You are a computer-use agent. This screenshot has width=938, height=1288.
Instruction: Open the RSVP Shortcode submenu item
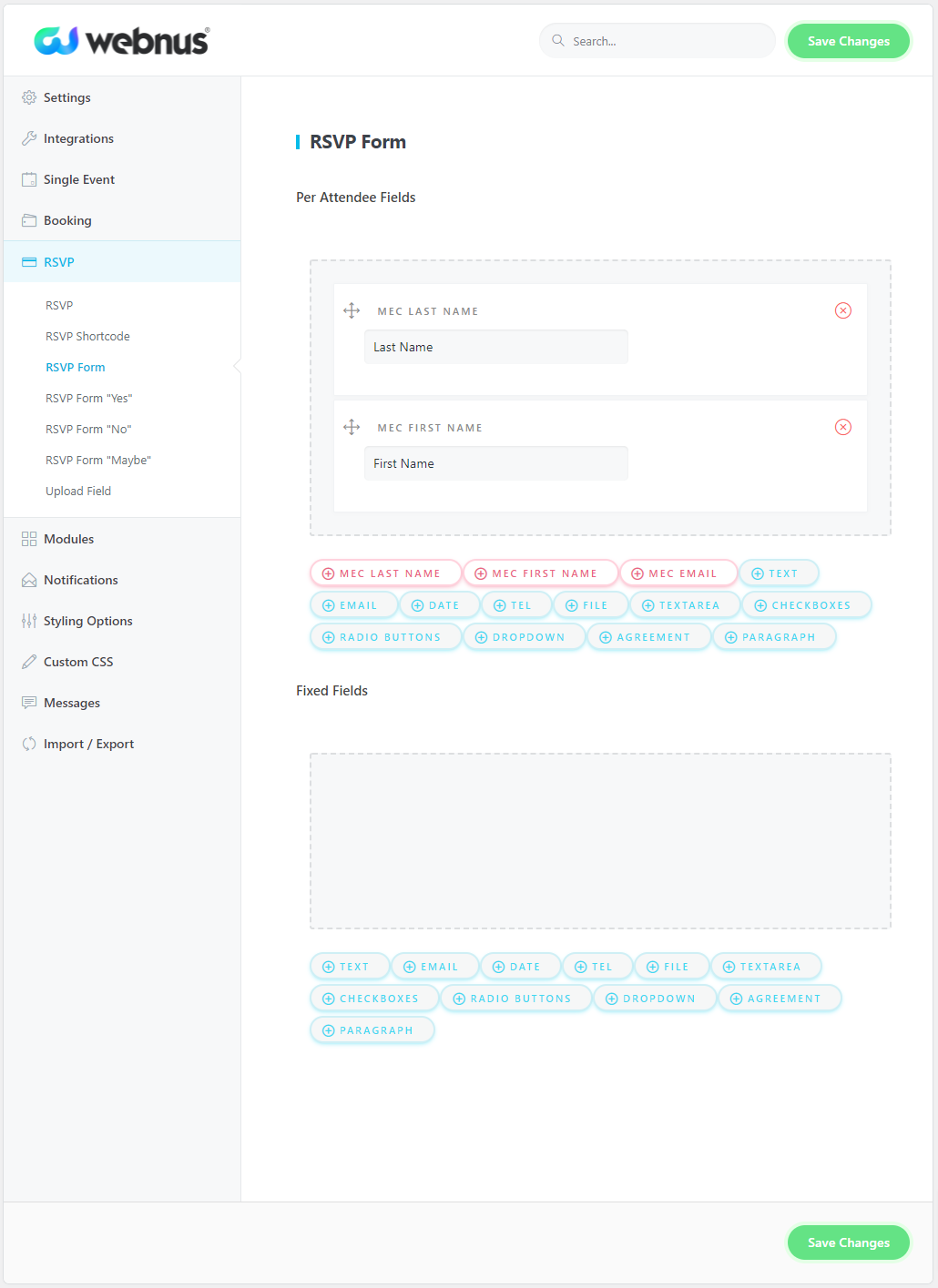(x=87, y=336)
